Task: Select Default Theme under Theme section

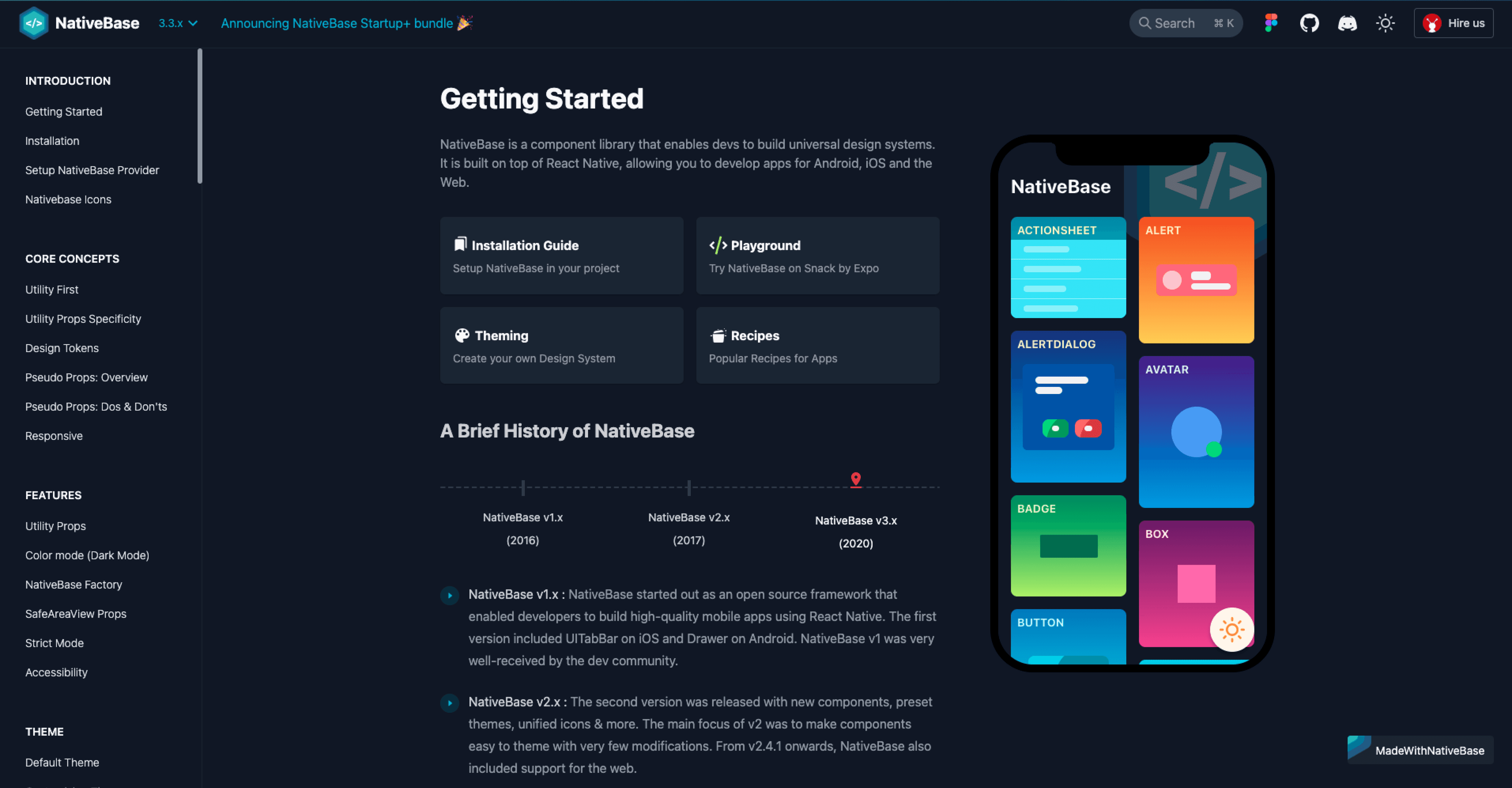Action: click(62, 762)
